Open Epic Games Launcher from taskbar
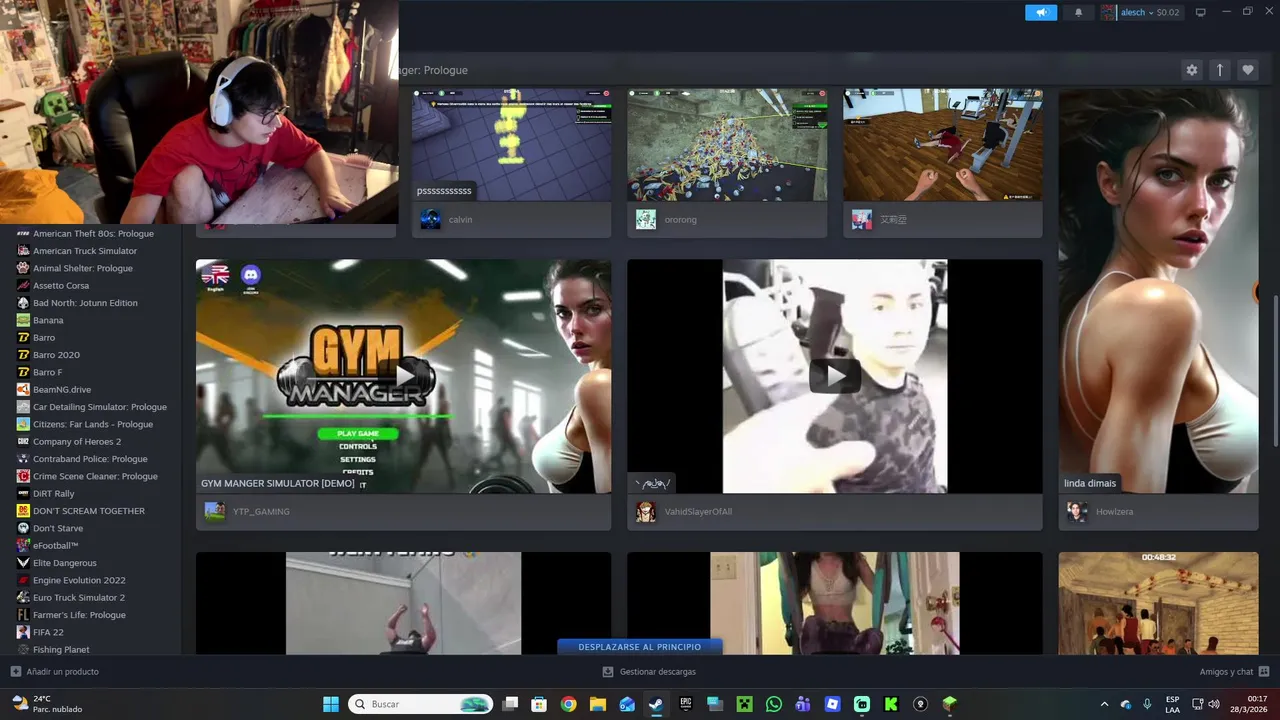1280x720 pixels. tap(685, 704)
